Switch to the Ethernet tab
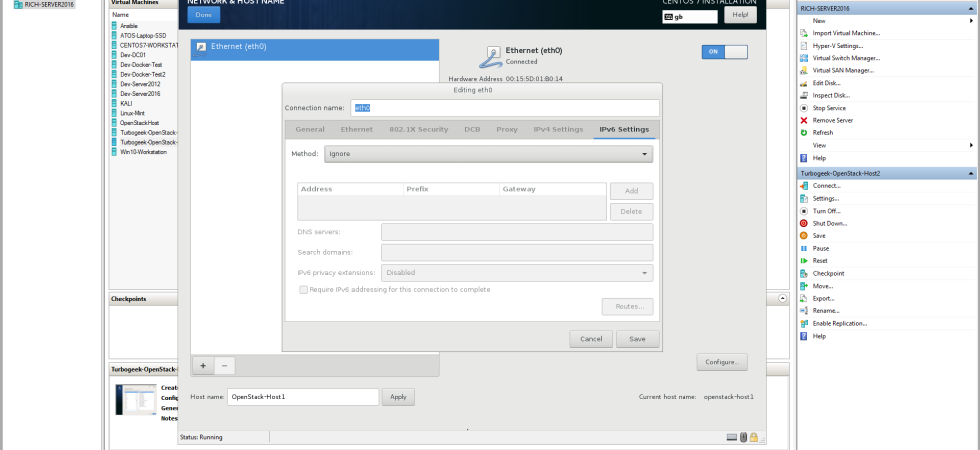This screenshot has width=980, height=450. tap(357, 129)
